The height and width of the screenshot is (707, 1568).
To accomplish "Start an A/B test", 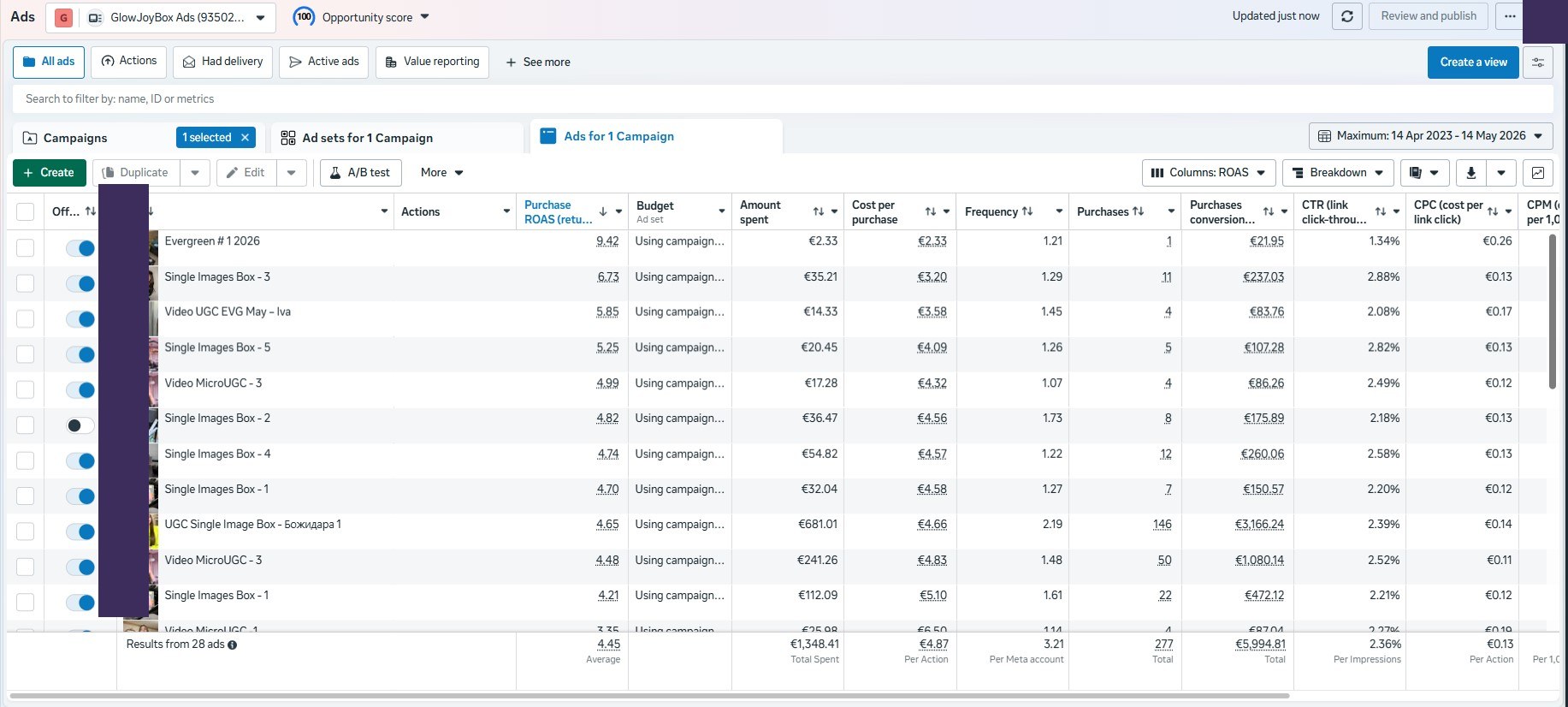I will pos(359,173).
